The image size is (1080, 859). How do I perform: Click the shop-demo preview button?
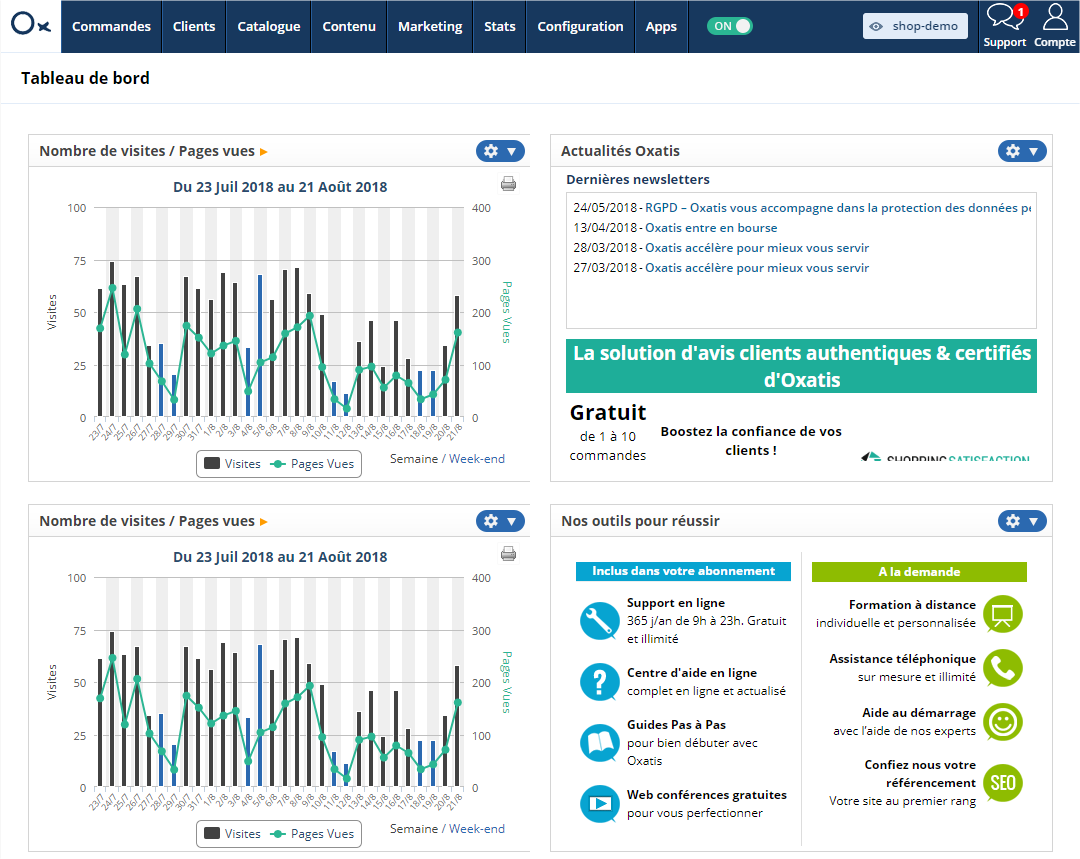[x=915, y=26]
